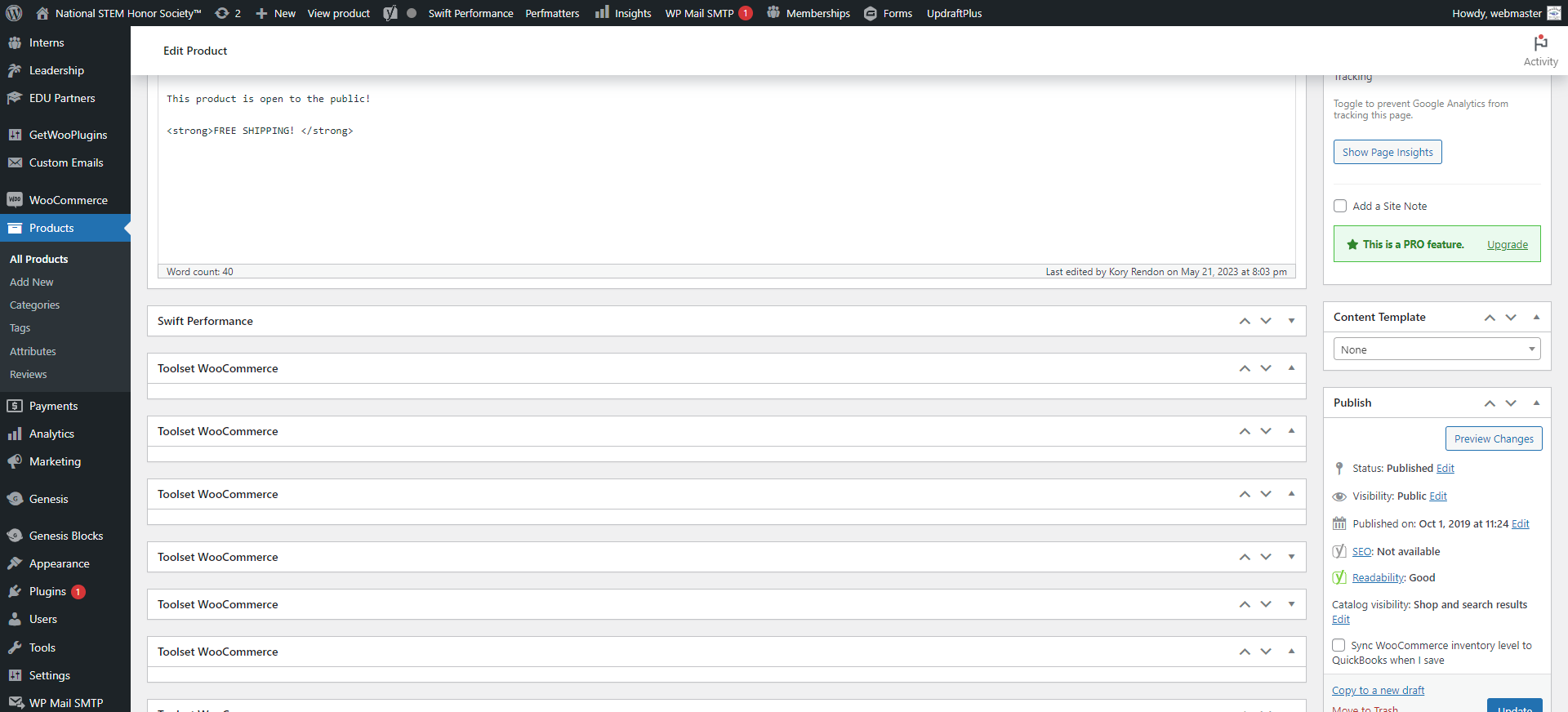Click the Preview Changes button

pyautogui.click(x=1494, y=438)
